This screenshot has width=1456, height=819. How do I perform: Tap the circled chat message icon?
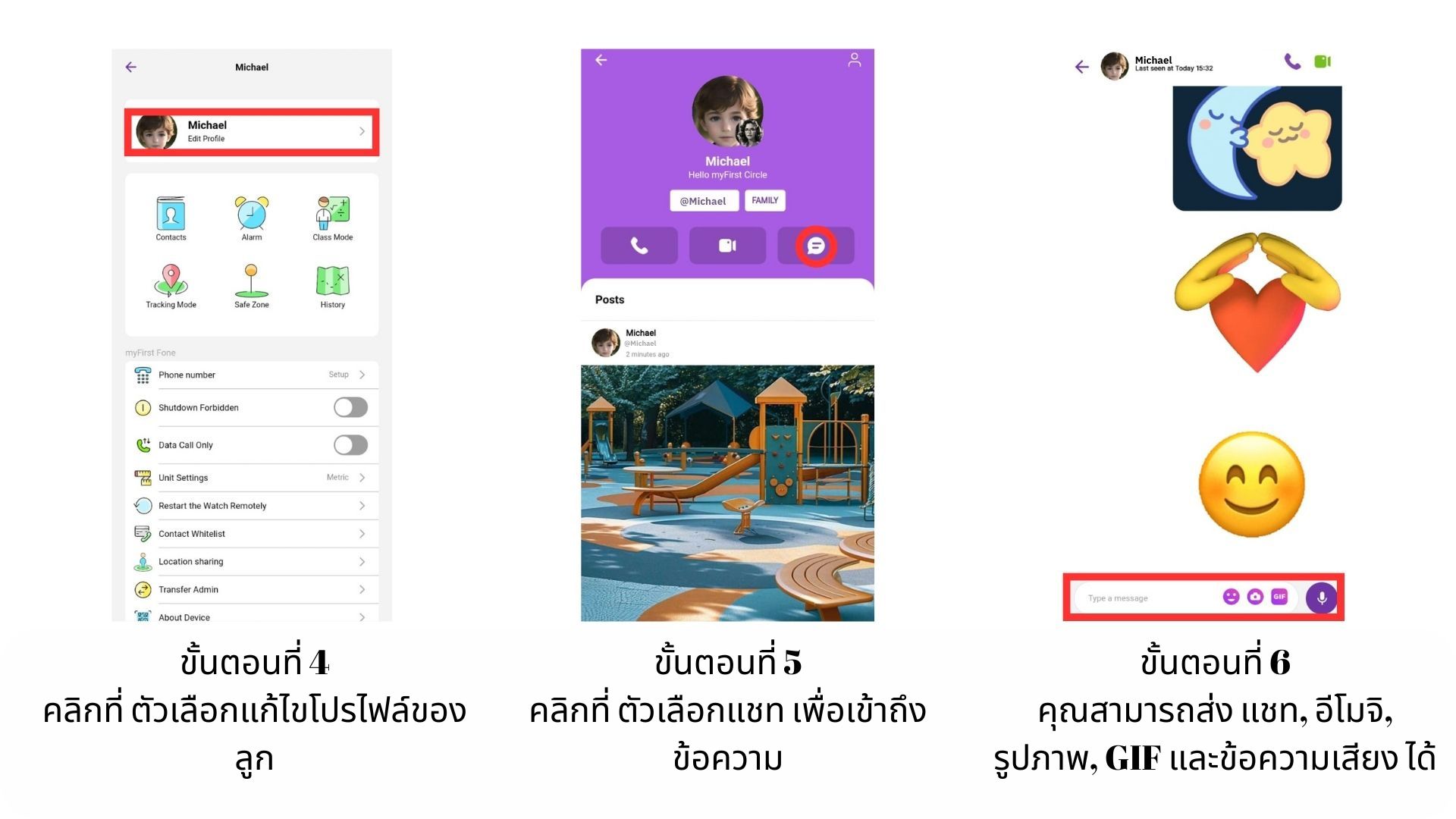click(x=816, y=246)
